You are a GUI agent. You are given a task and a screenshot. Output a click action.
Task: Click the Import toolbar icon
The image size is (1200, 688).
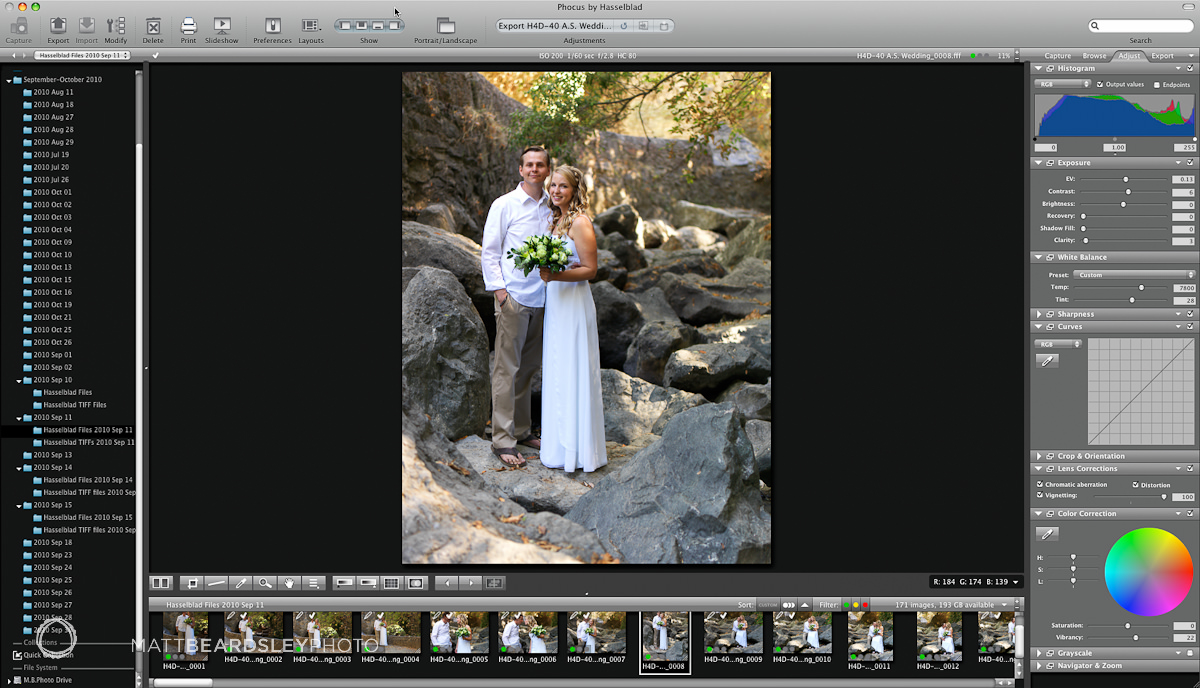[87, 26]
